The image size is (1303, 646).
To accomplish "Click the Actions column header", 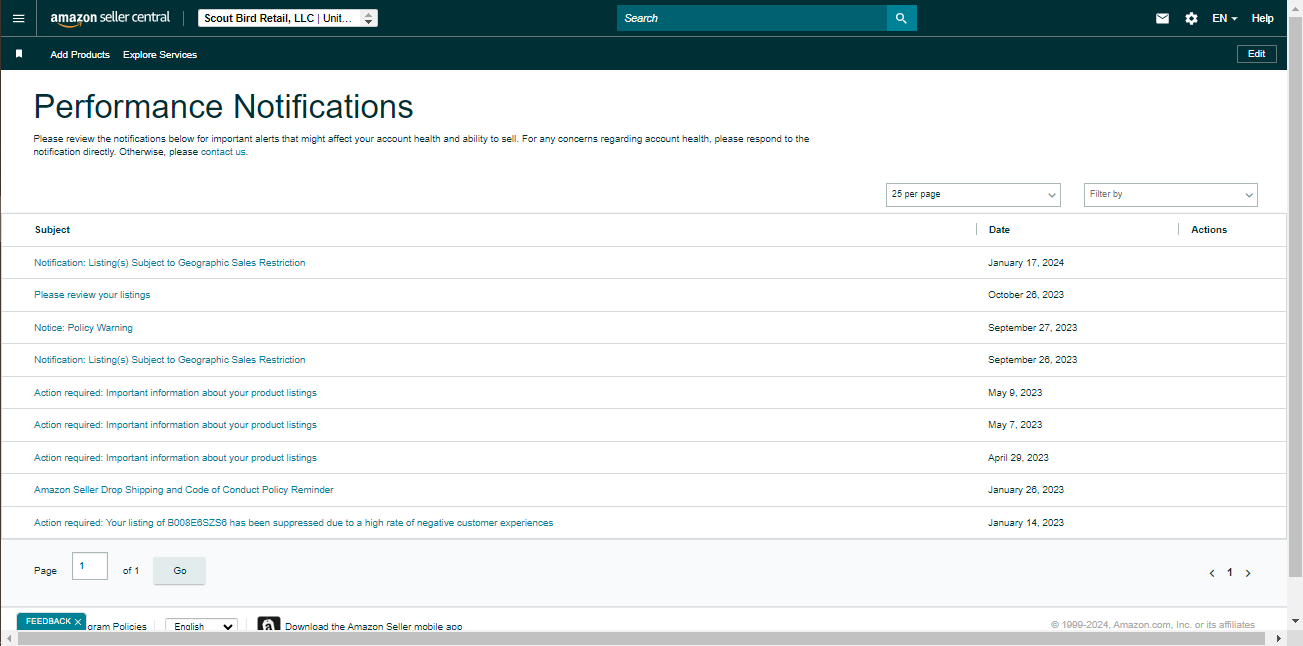I will [x=1209, y=230].
